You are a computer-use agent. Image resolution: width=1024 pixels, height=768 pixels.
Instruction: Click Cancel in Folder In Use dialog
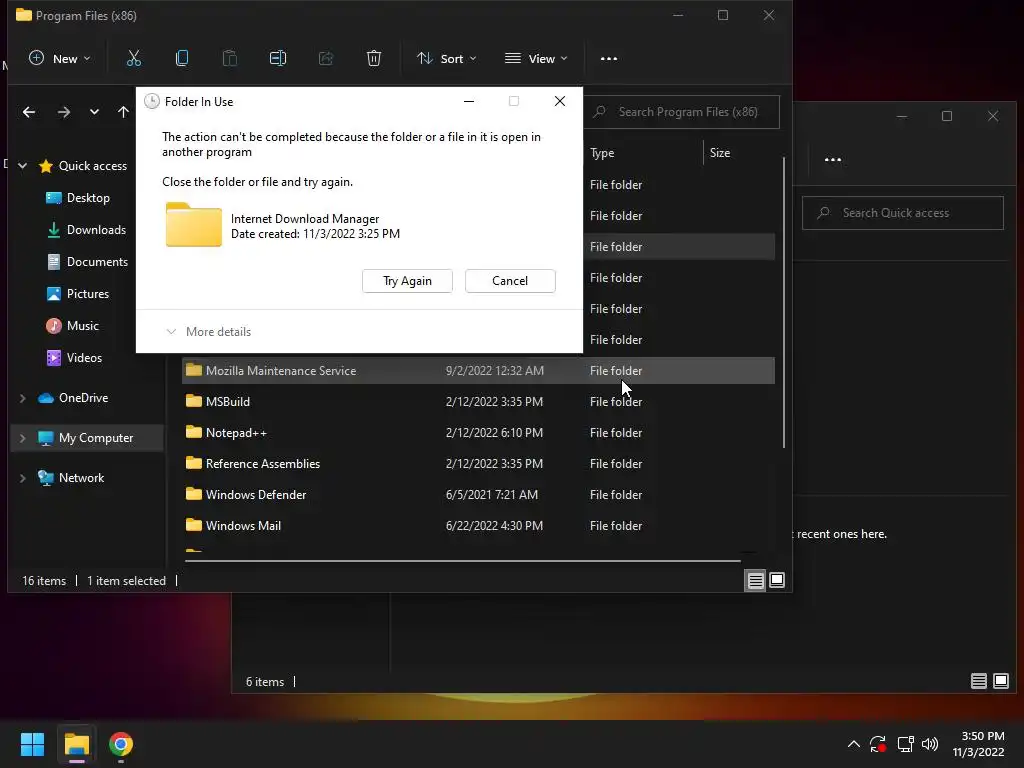click(510, 281)
